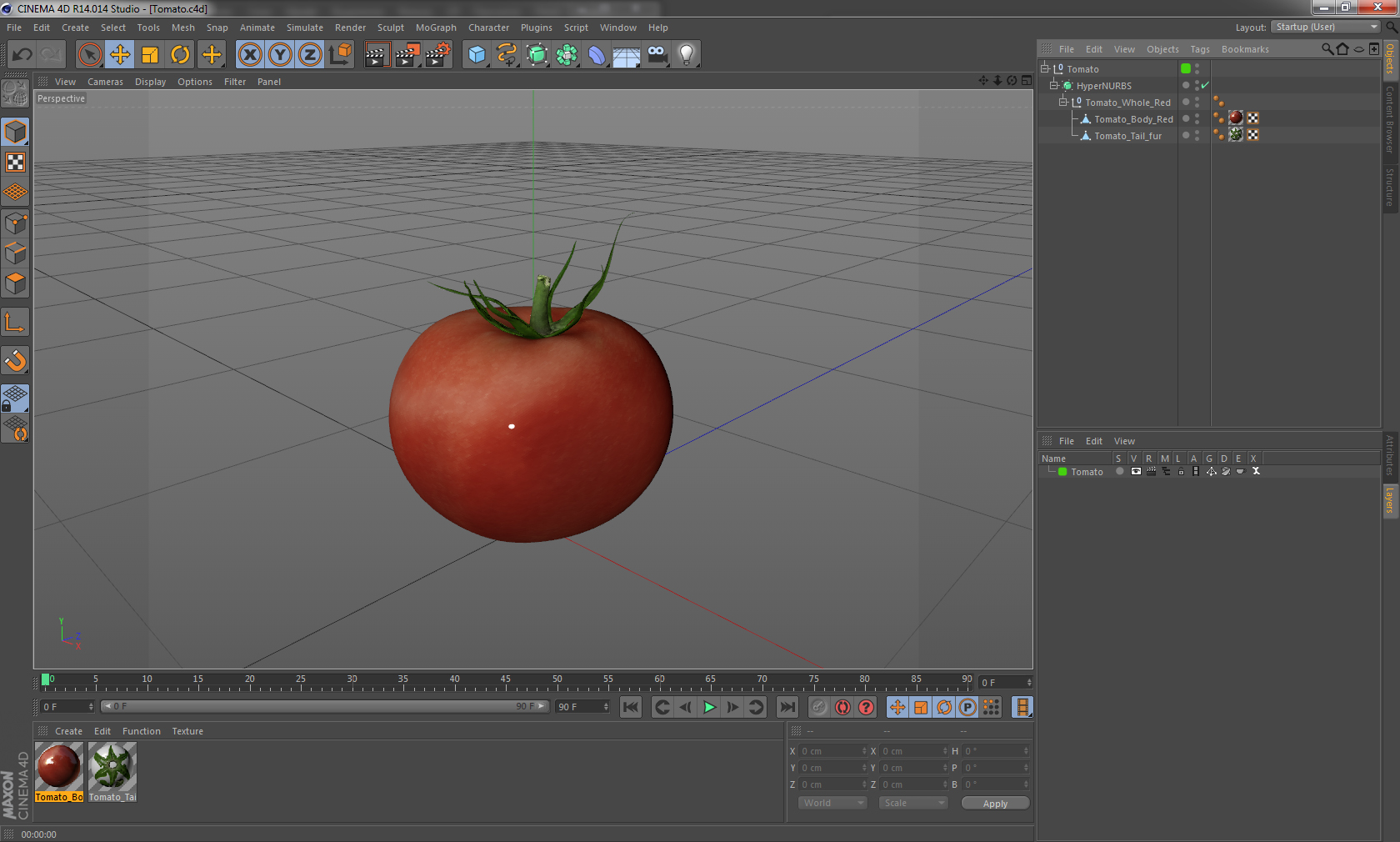Open Render Settings icon
This screenshot has width=1400, height=842.
438,55
